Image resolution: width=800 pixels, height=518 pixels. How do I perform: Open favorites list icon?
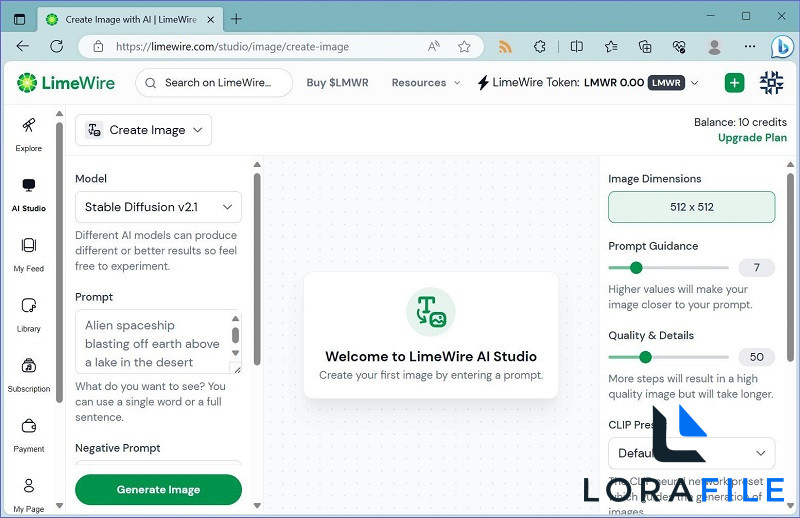(x=611, y=47)
